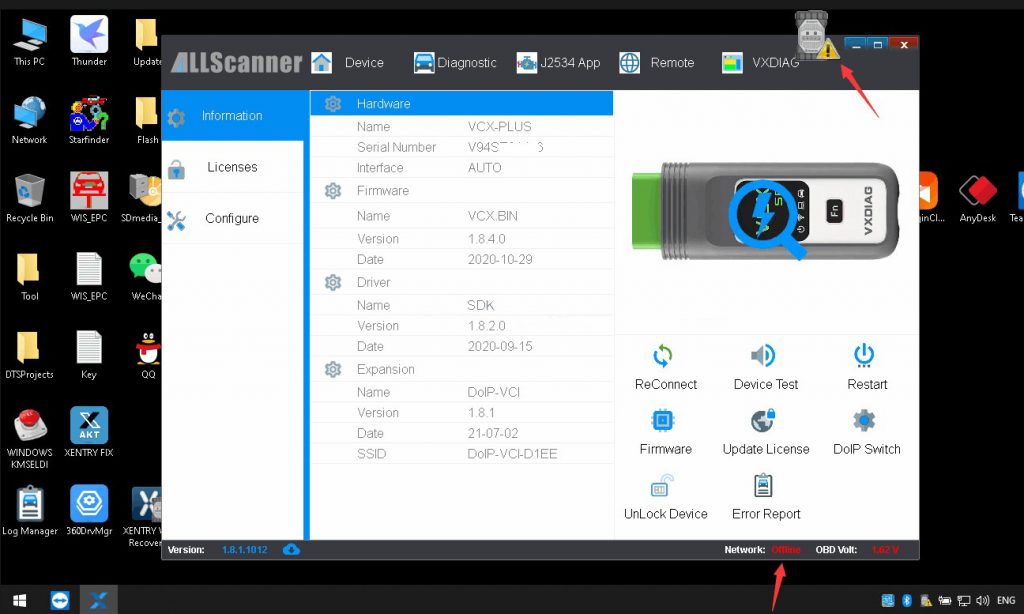Click the Network Offline status
Screen dimensions: 1024x614
coord(786,549)
